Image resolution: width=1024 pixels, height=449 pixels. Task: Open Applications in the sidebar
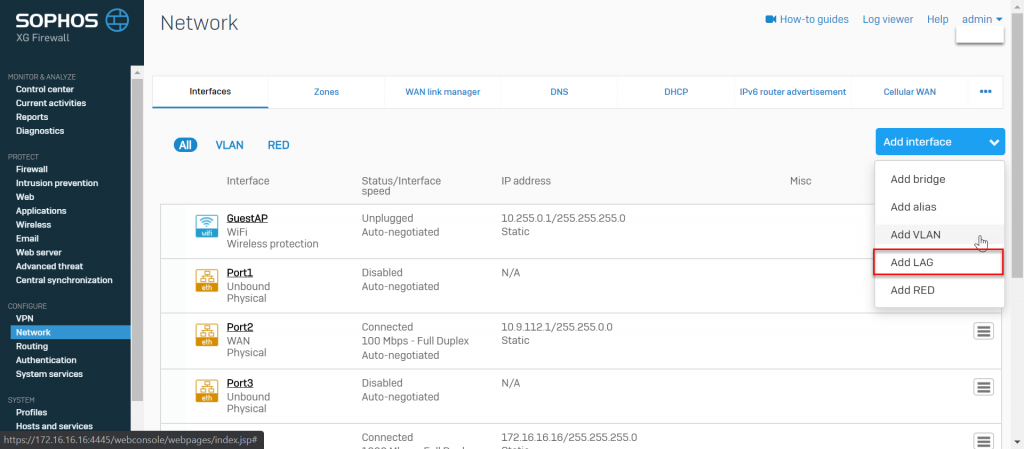pyautogui.click(x=41, y=211)
